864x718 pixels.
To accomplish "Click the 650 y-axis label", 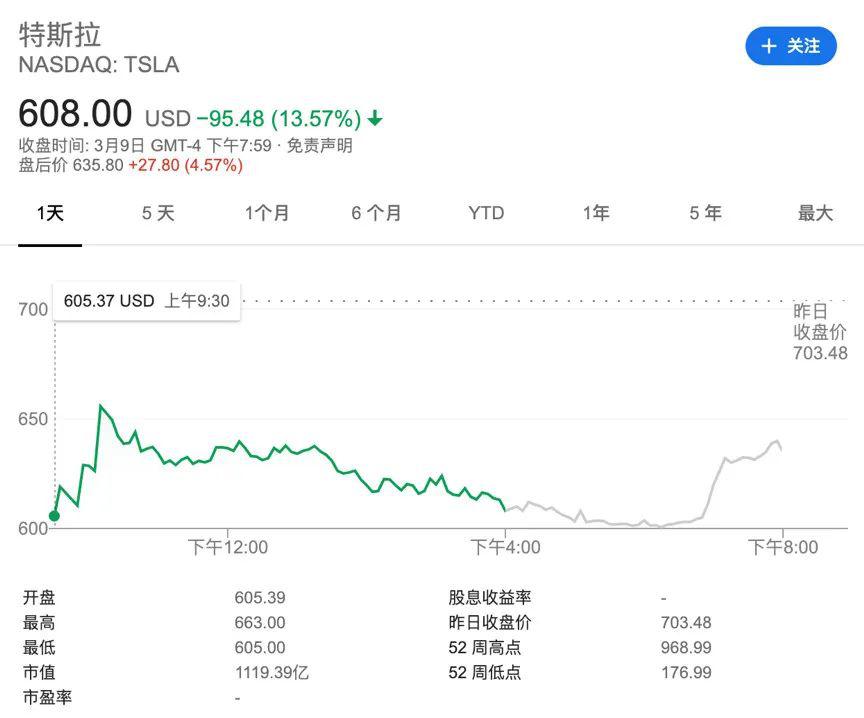I will [33, 419].
